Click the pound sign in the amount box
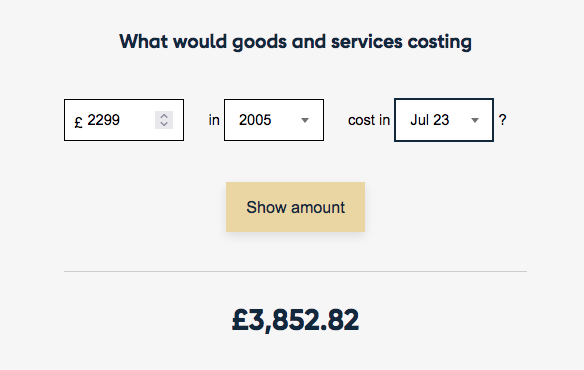 [x=78, y=122]
